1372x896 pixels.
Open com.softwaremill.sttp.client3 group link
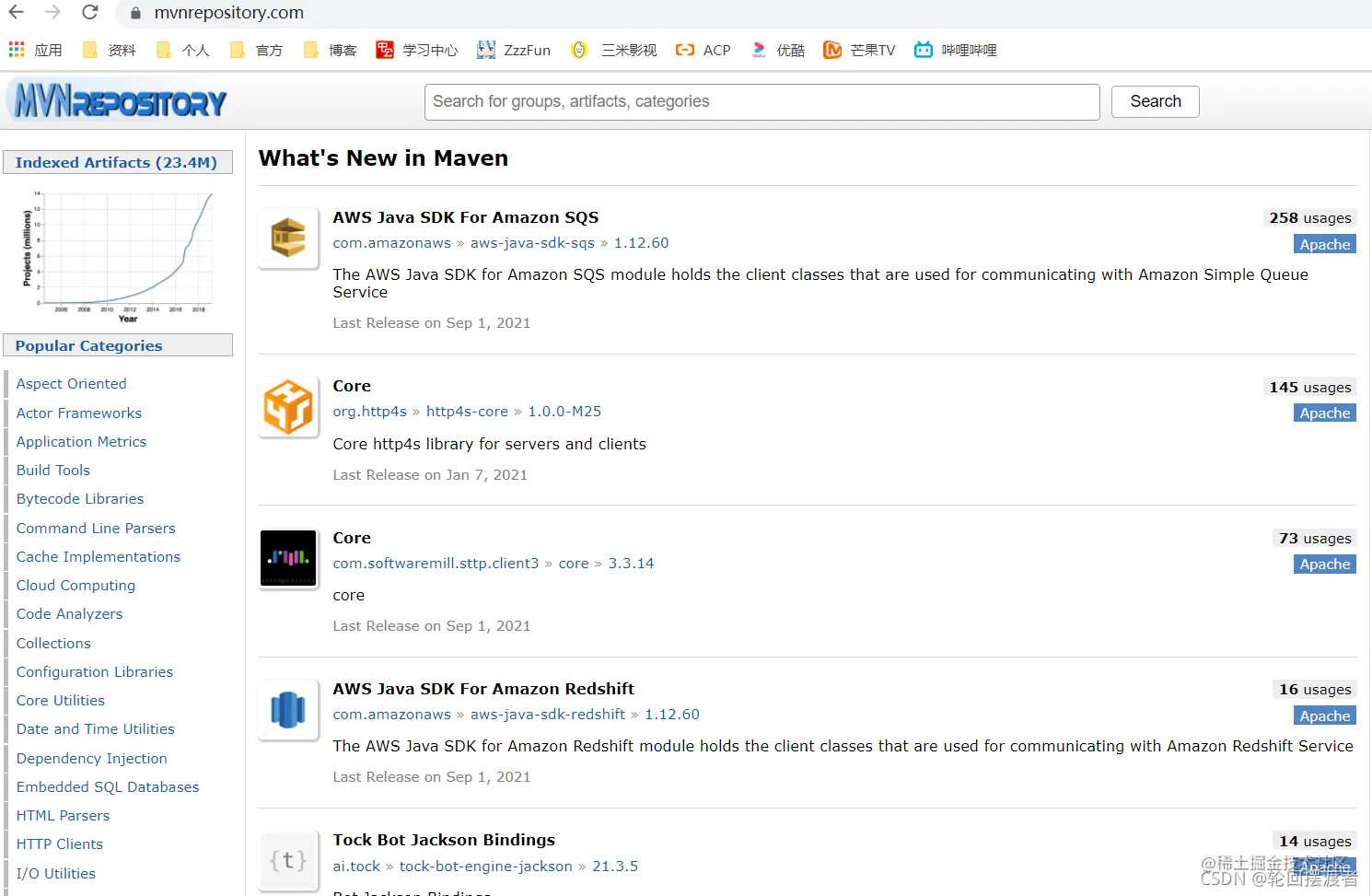pyautogui.click(x=436, y=563)
